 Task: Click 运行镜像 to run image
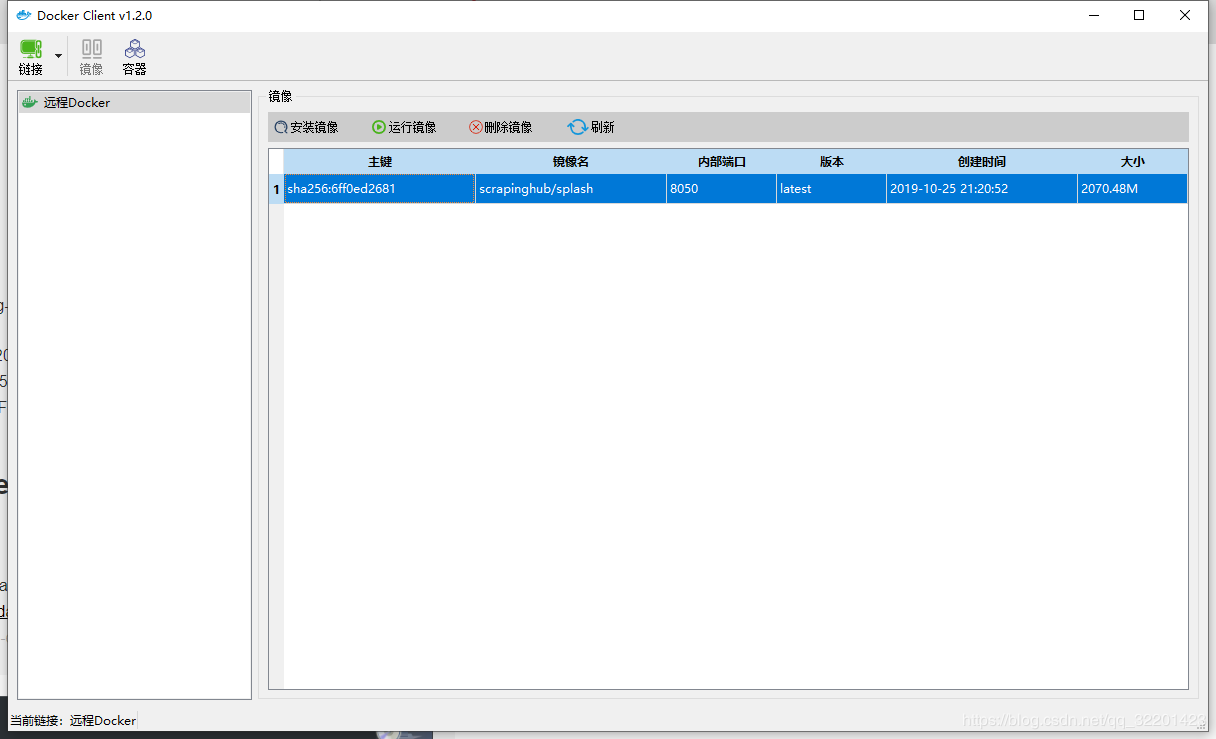click(404, 127)
